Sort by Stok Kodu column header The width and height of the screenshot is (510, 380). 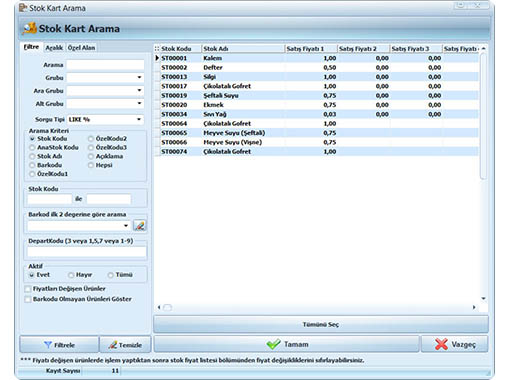point(180,49)
